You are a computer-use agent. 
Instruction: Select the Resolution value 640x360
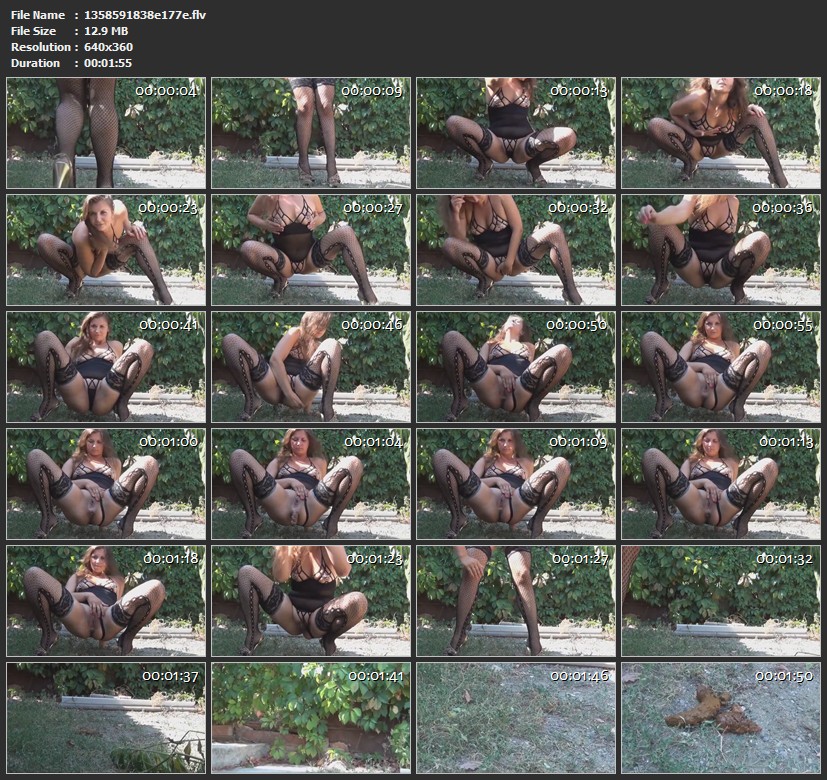tap(108, 47)
